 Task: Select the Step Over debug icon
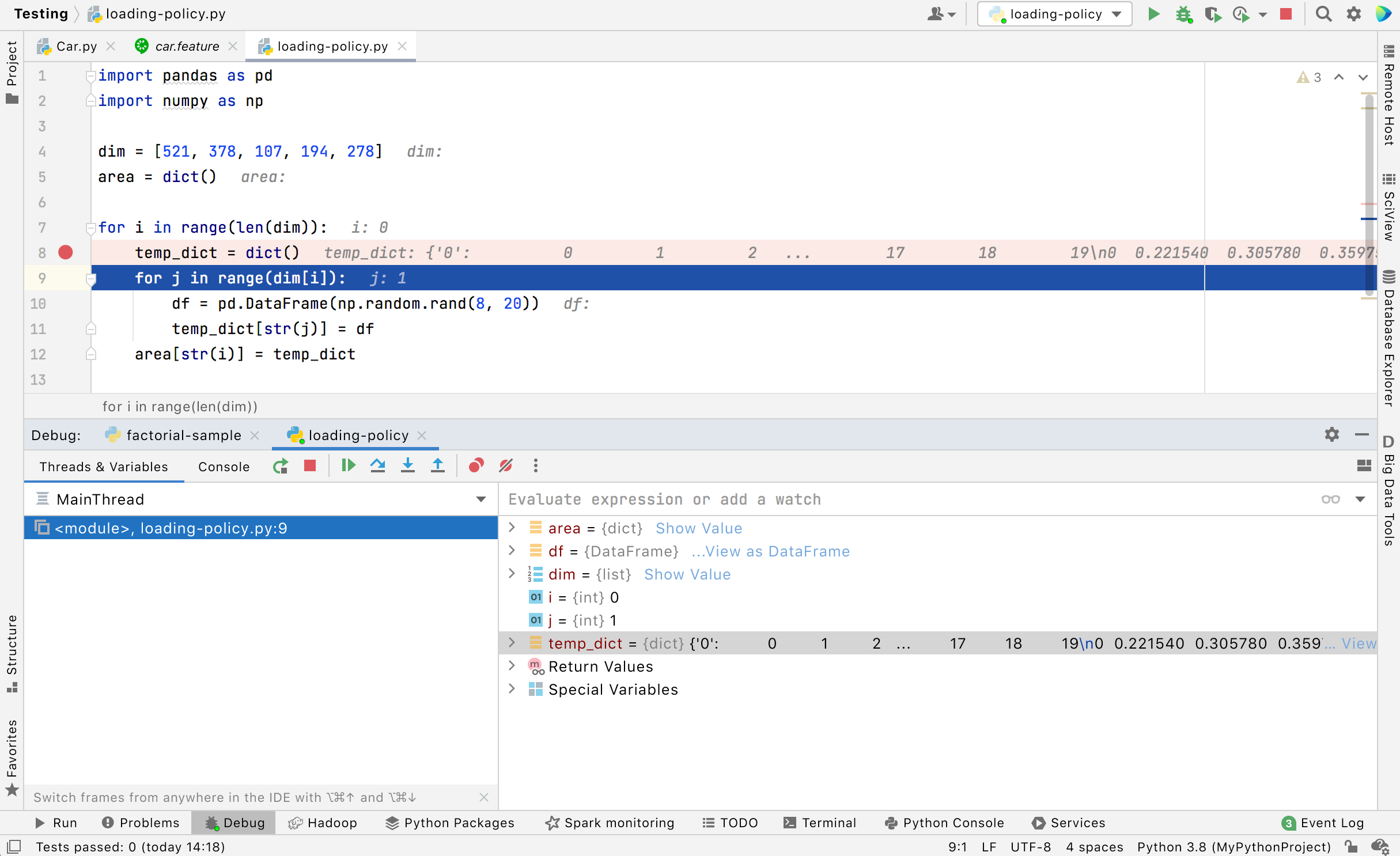pos(377,466)
